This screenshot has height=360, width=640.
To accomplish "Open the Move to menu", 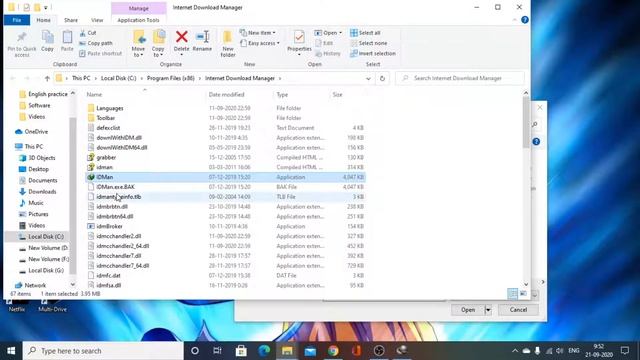I will point(138,44).
